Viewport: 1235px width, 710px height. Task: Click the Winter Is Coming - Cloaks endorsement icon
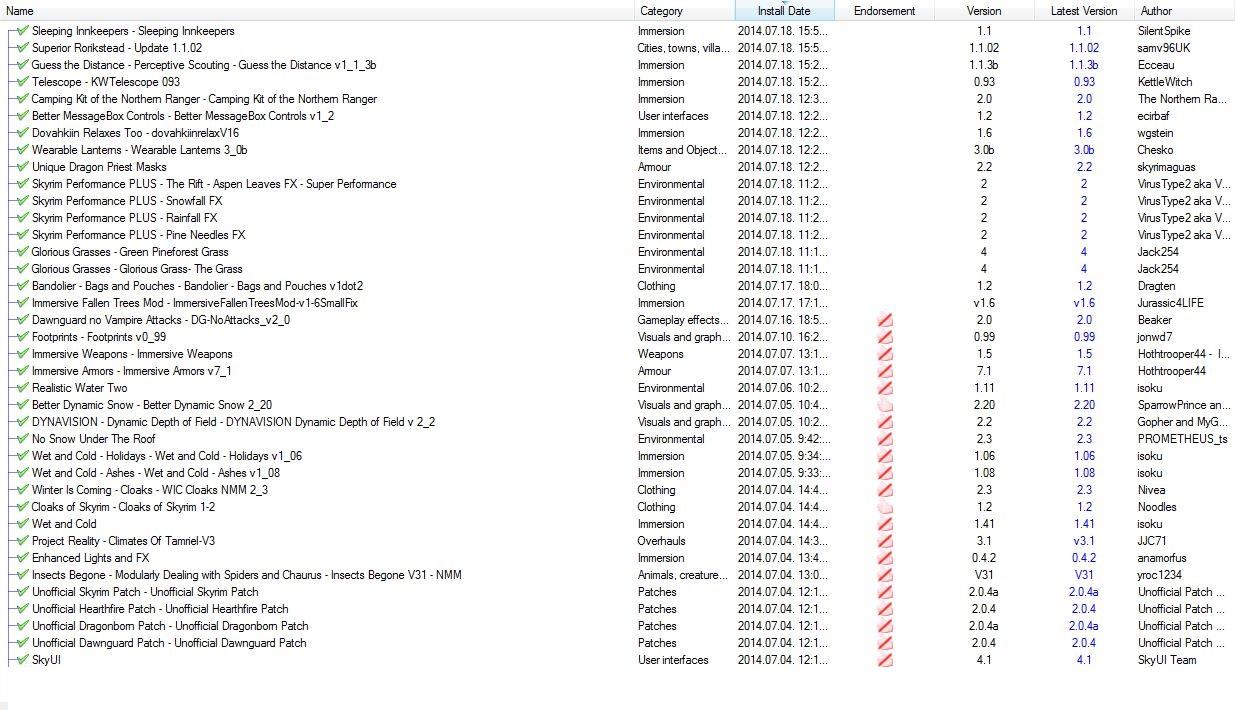coord(884,490)
